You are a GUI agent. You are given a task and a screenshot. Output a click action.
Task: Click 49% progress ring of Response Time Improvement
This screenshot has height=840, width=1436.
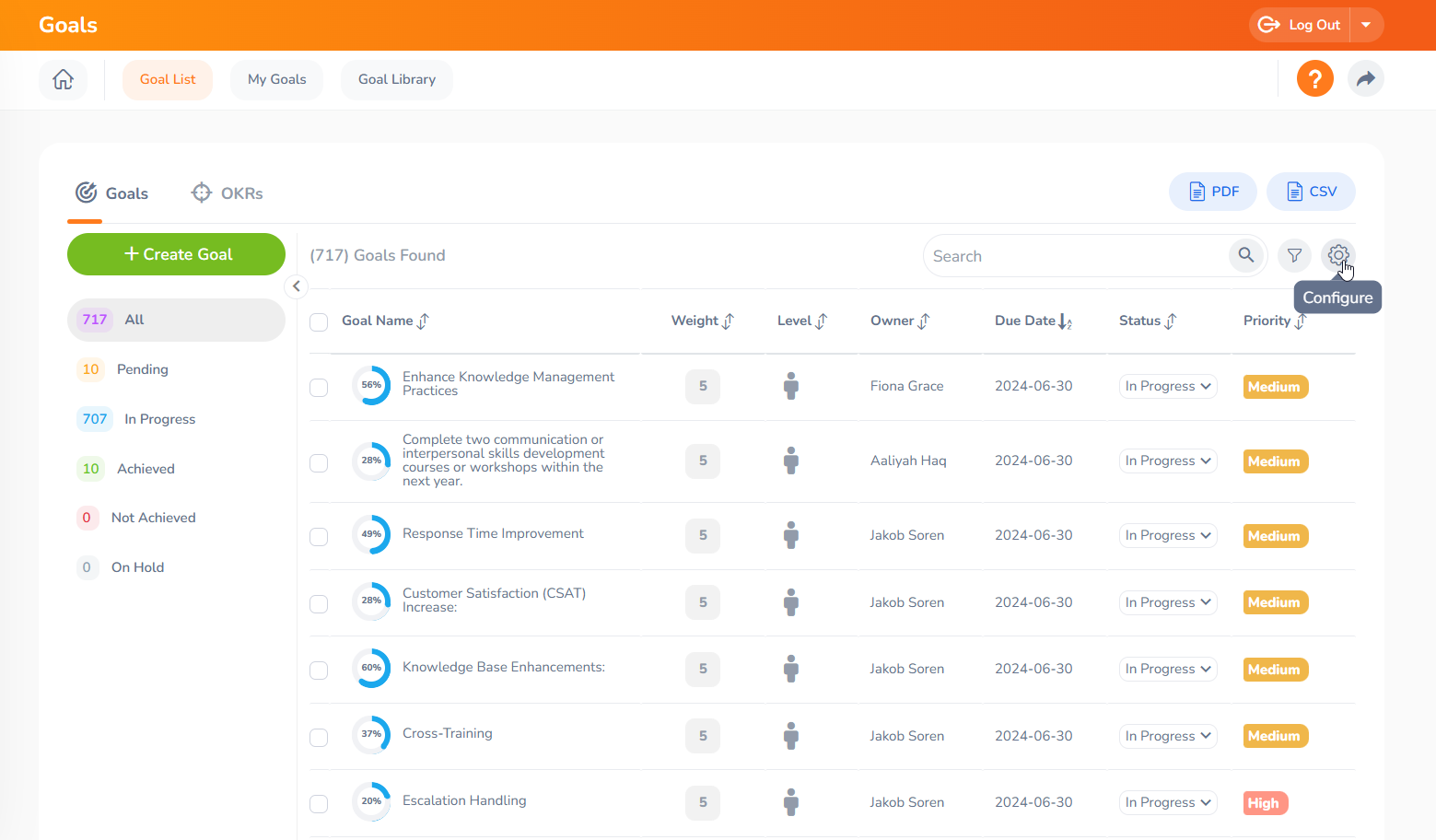[371, 534]
